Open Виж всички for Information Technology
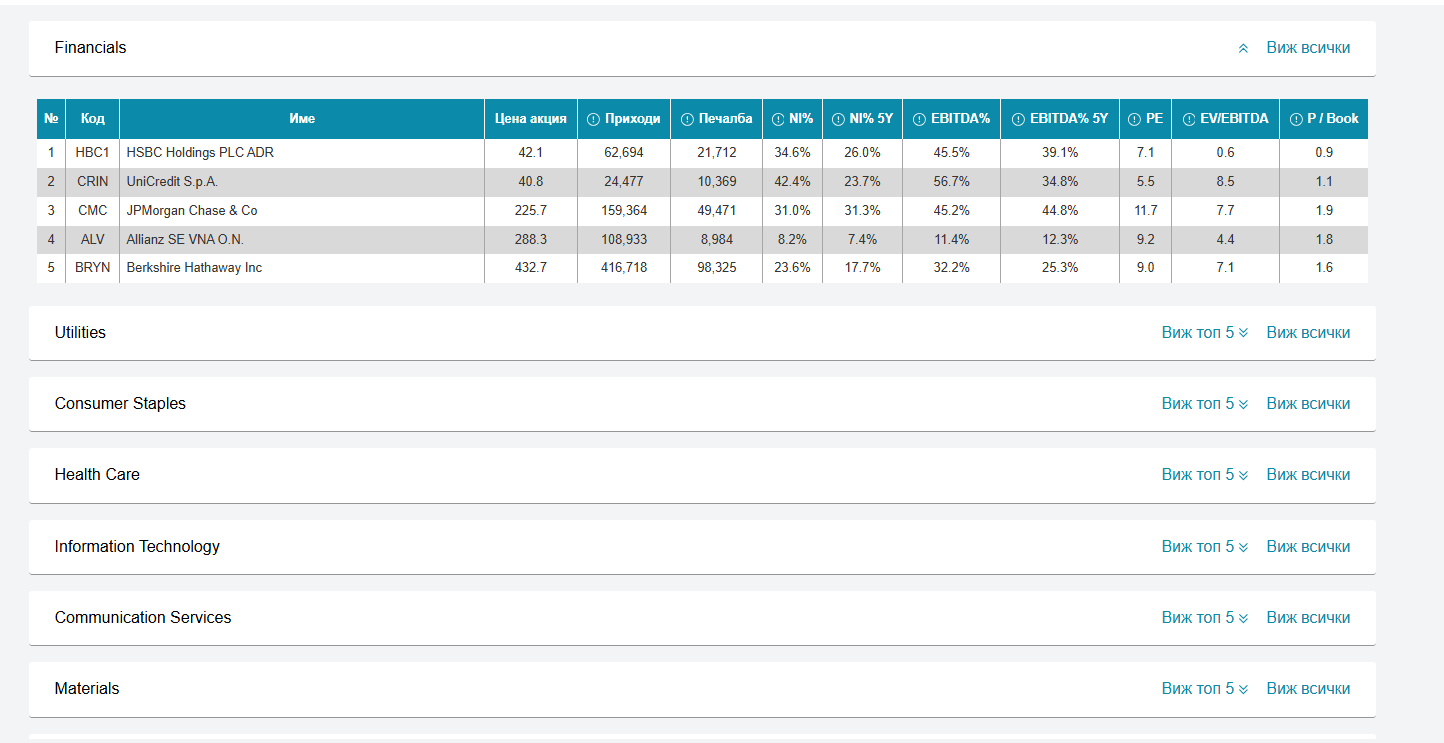Image resolution: width=1444 pixels, height=743 pixels. [1308, 547]
